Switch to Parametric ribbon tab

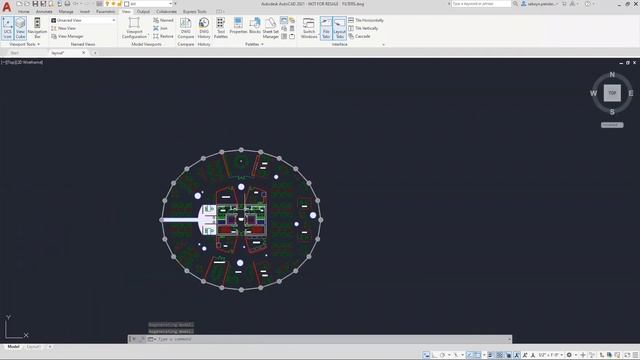105,12
